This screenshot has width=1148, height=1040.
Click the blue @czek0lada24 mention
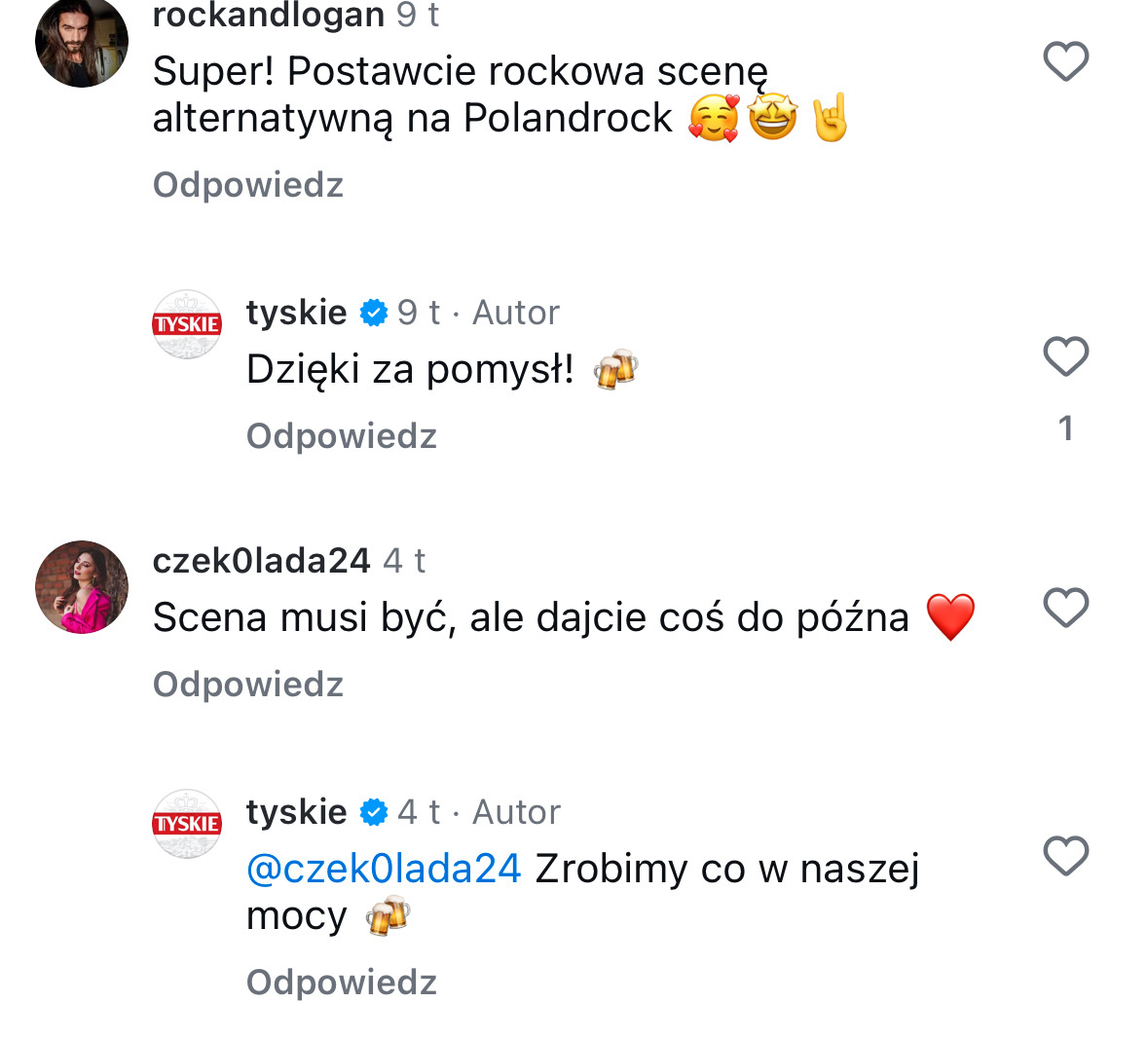click(x=384, y=869)
